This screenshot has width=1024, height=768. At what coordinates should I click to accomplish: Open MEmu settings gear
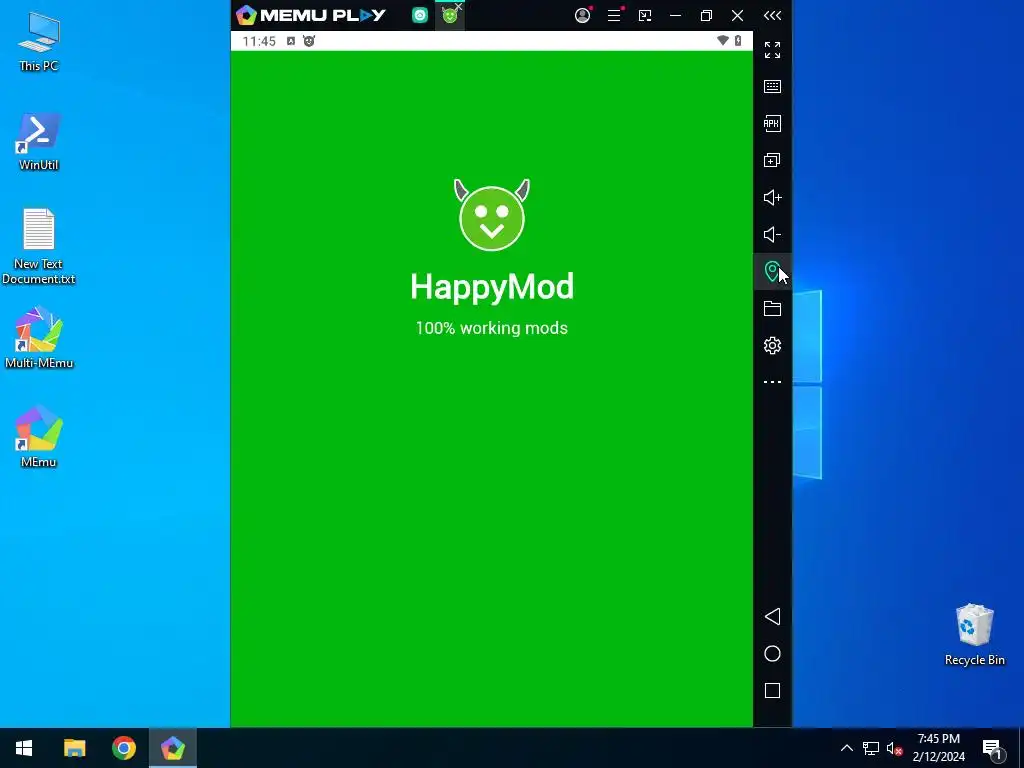[773, 345]
